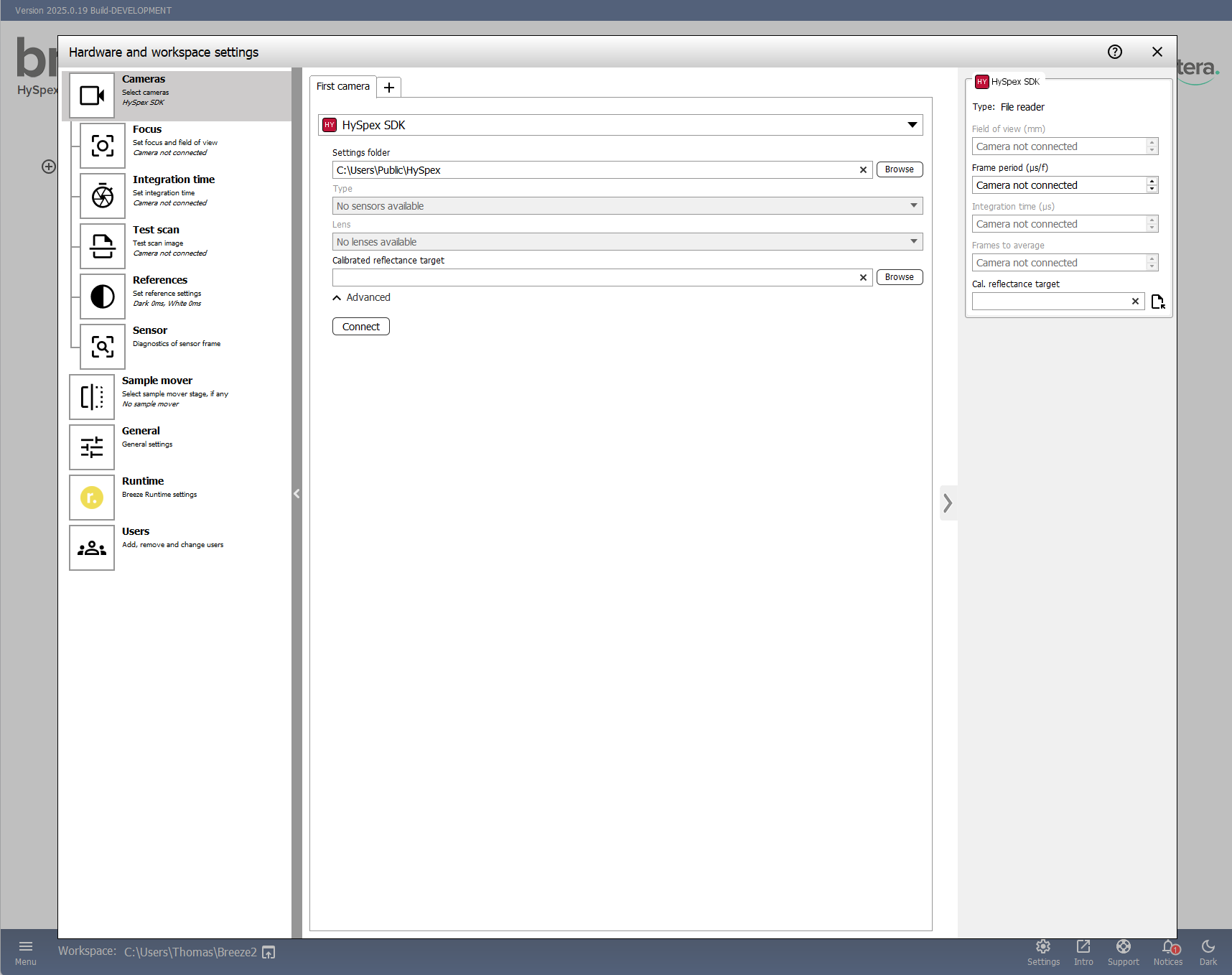
Task: Open the Focus settings icon
Action: pos(102,146)
